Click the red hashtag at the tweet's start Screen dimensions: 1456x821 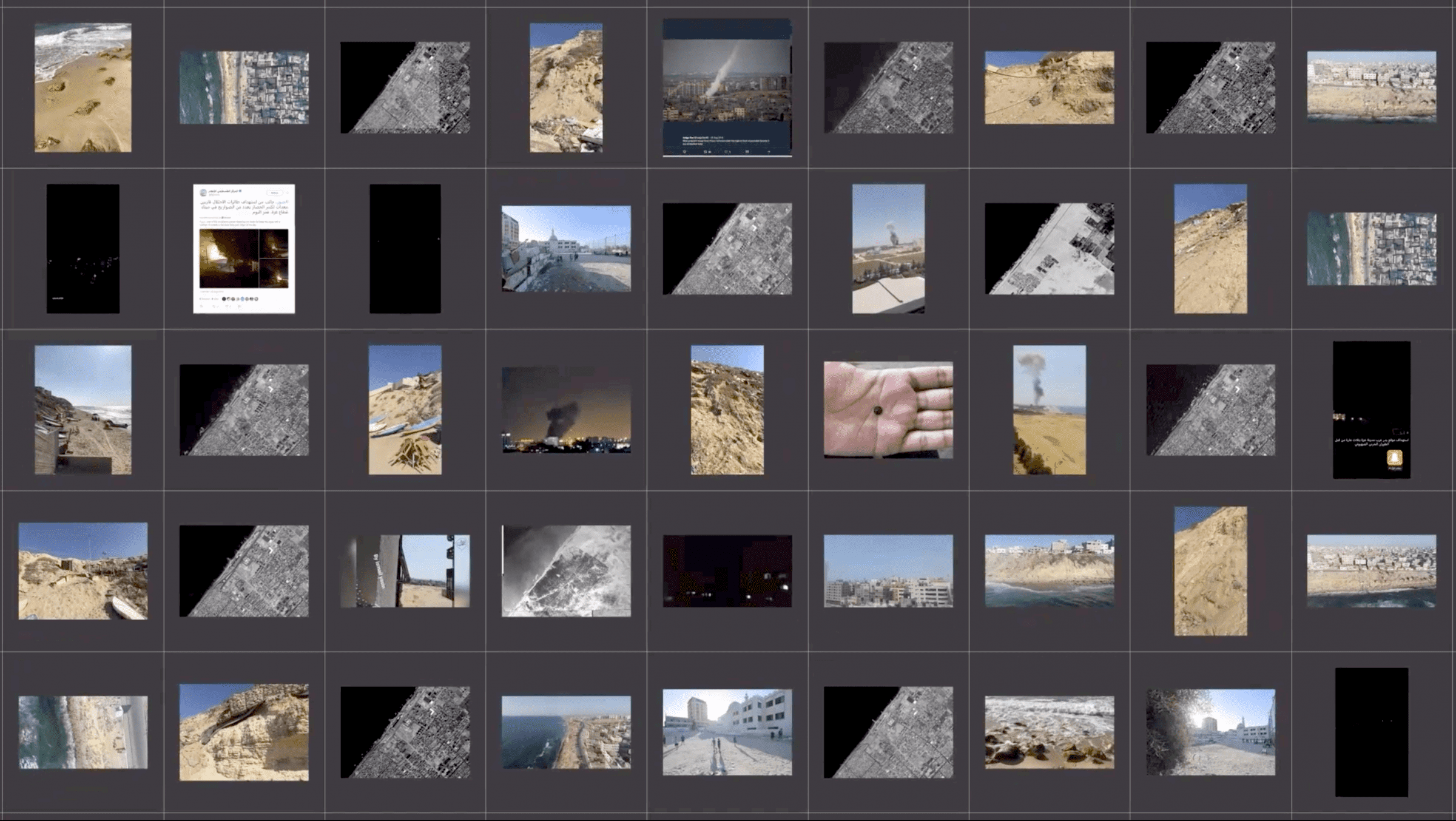tap(283, 201)
